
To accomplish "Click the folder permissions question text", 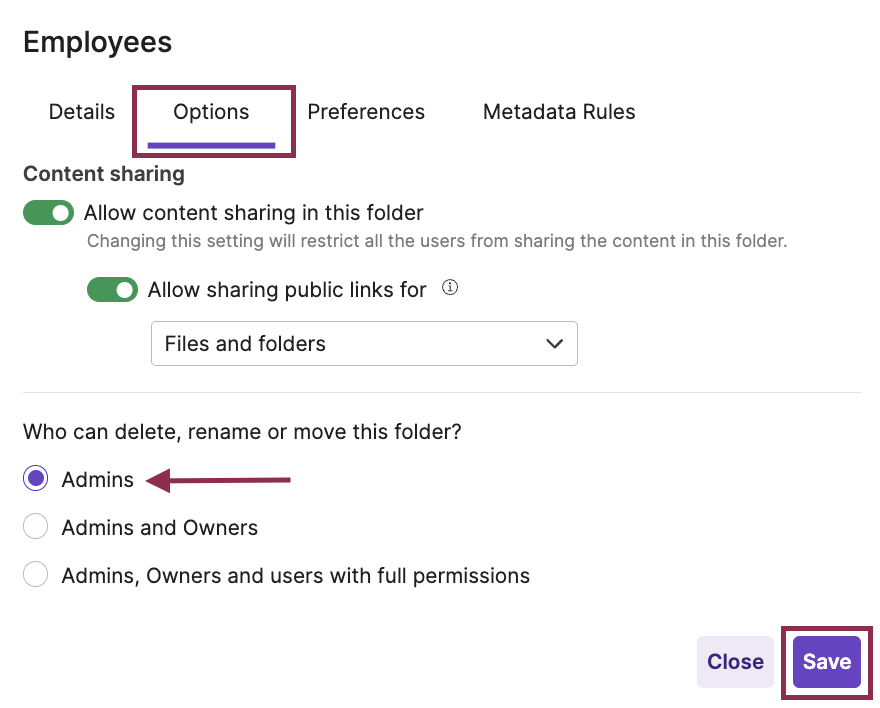I will (x=241, y=432).
